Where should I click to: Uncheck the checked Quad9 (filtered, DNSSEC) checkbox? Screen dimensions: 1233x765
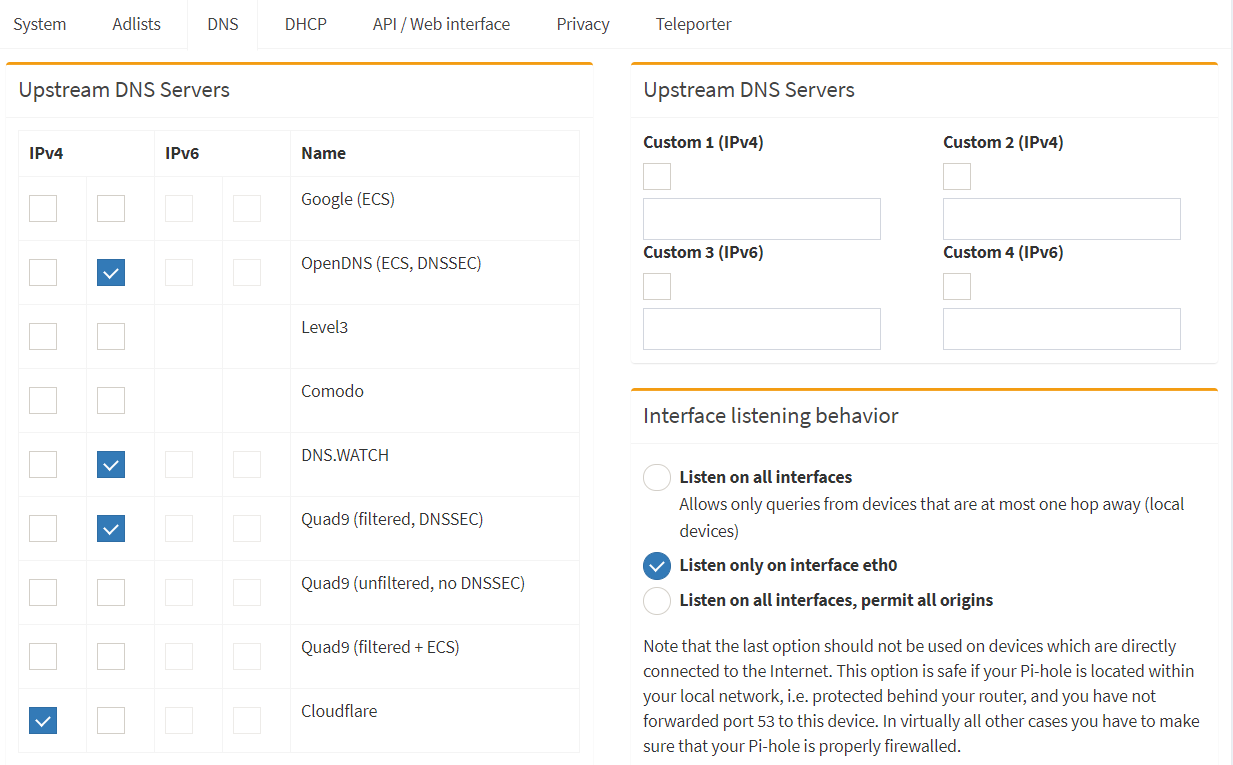click(x=111, y=528)
